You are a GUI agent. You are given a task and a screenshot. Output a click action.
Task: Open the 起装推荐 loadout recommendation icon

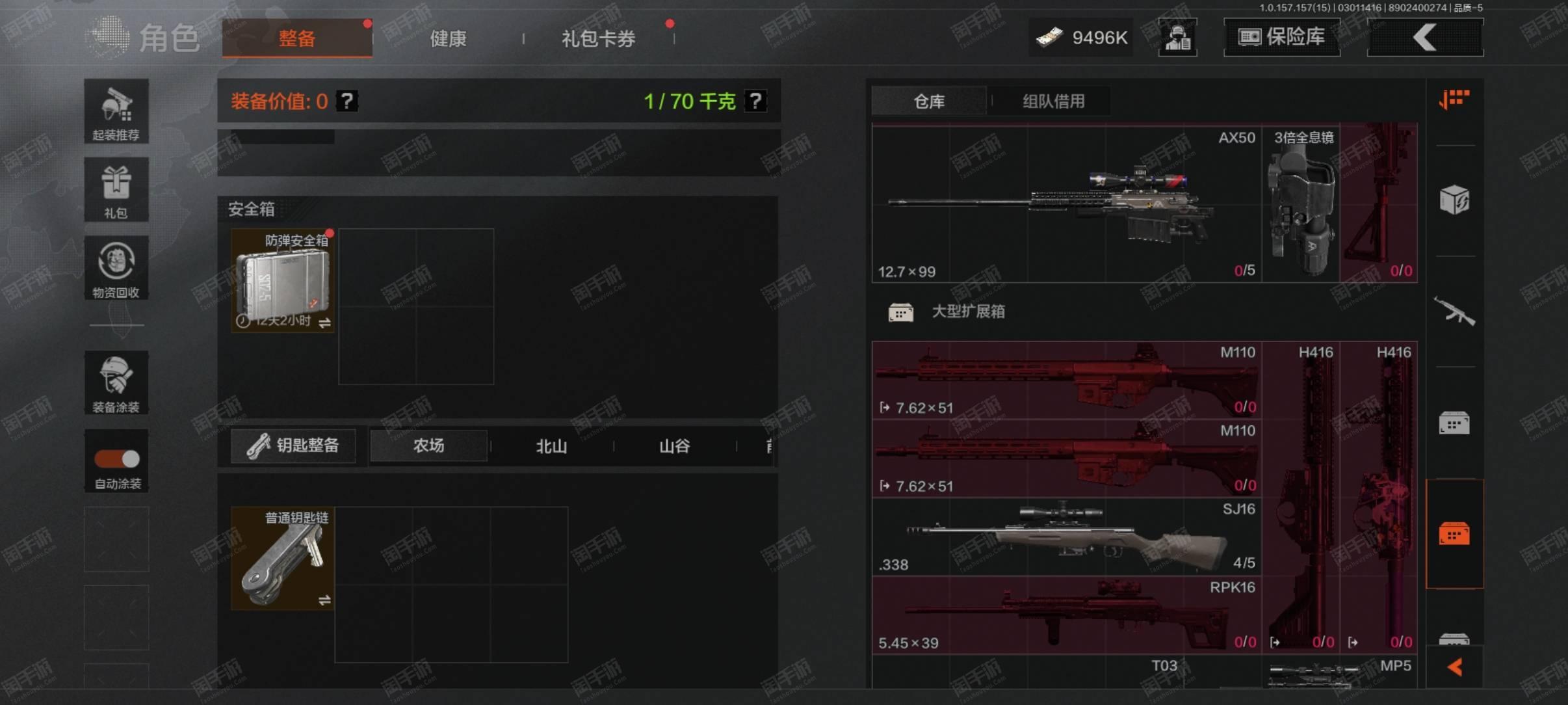coord(116,111)
